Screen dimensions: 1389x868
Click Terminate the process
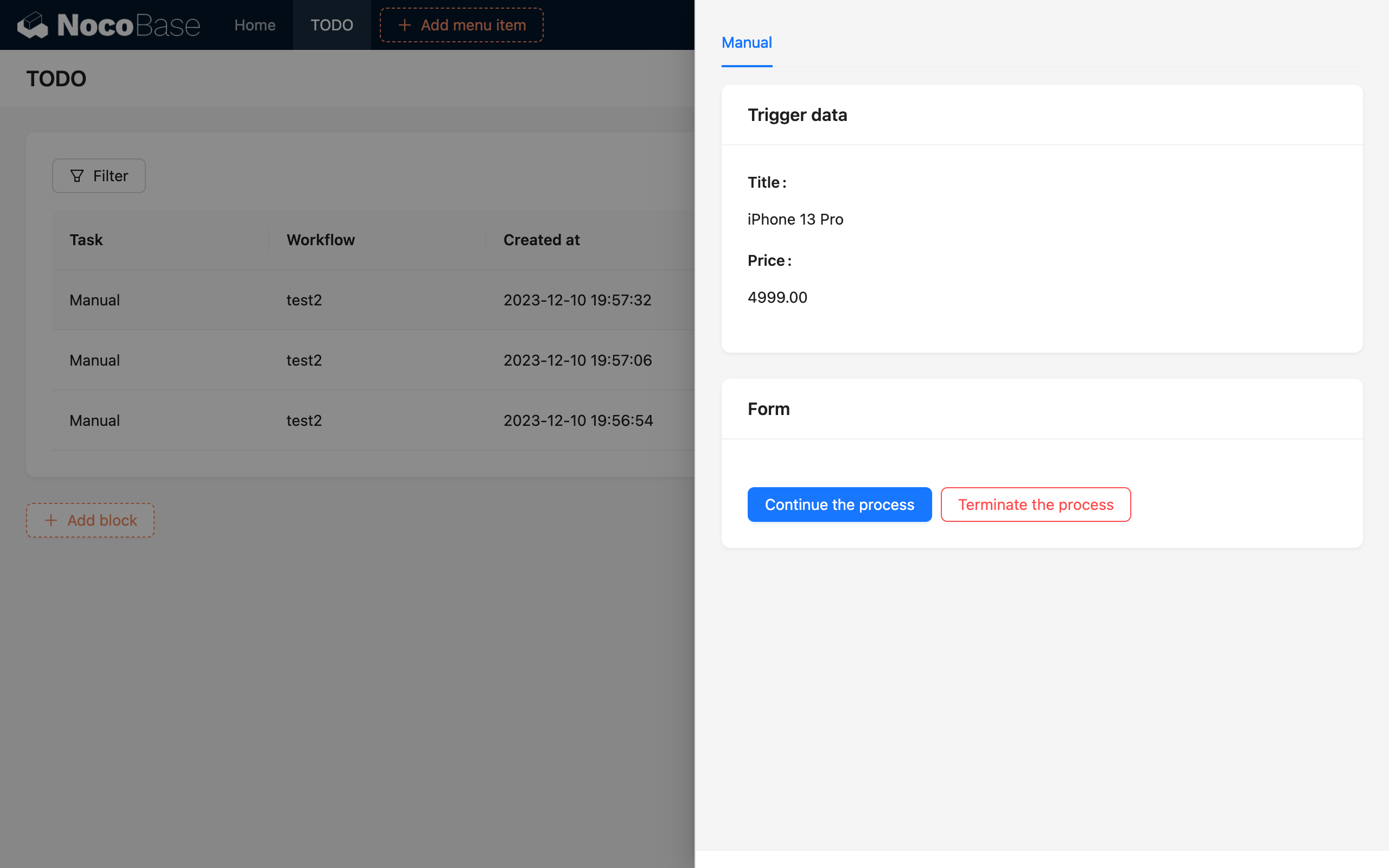pos(1035,505)
